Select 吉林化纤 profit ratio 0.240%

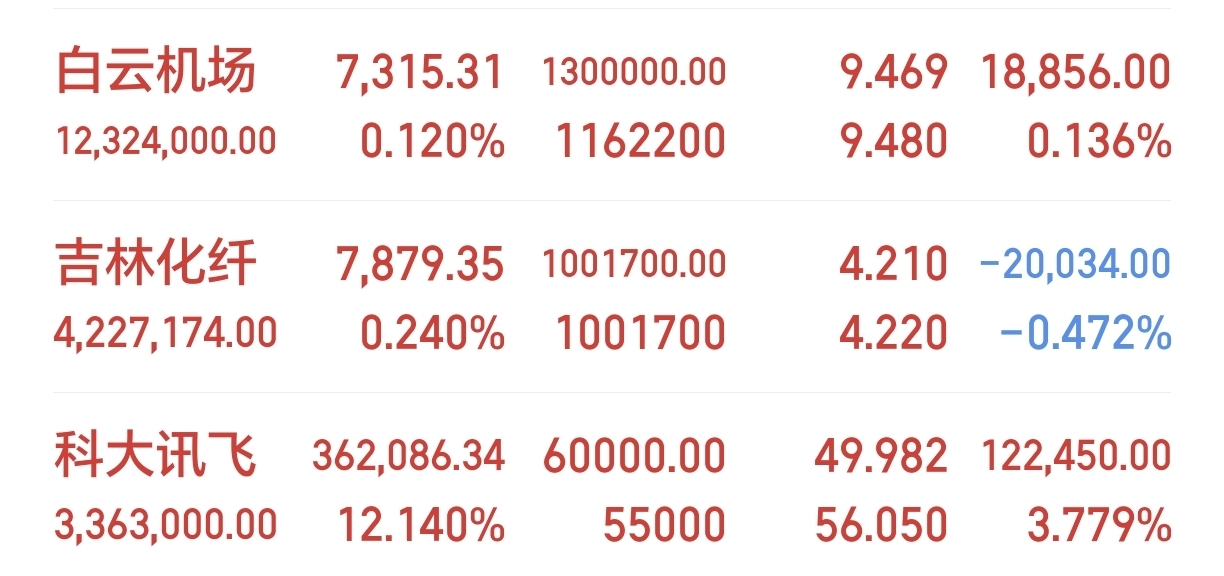(432, 333)
